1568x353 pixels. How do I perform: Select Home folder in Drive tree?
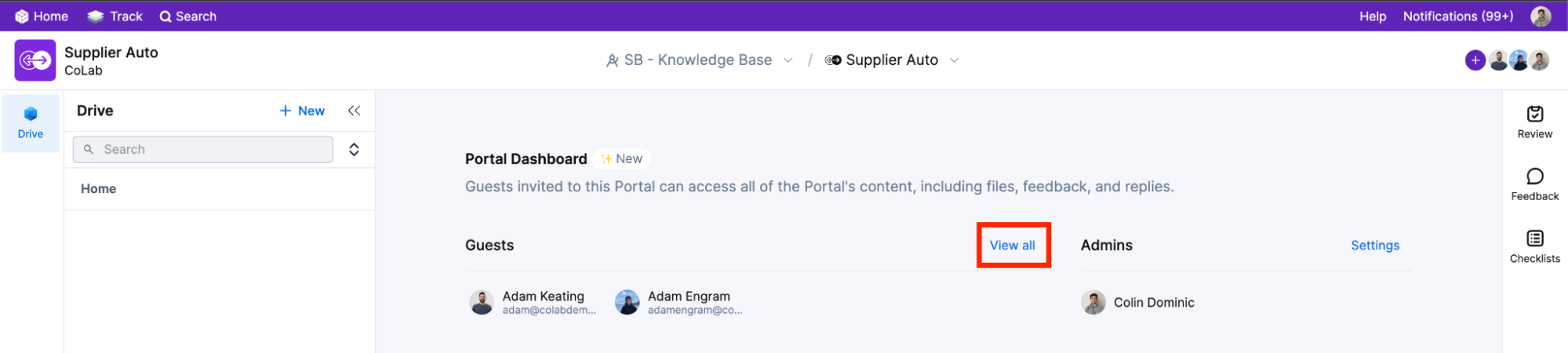coord(99,189)
